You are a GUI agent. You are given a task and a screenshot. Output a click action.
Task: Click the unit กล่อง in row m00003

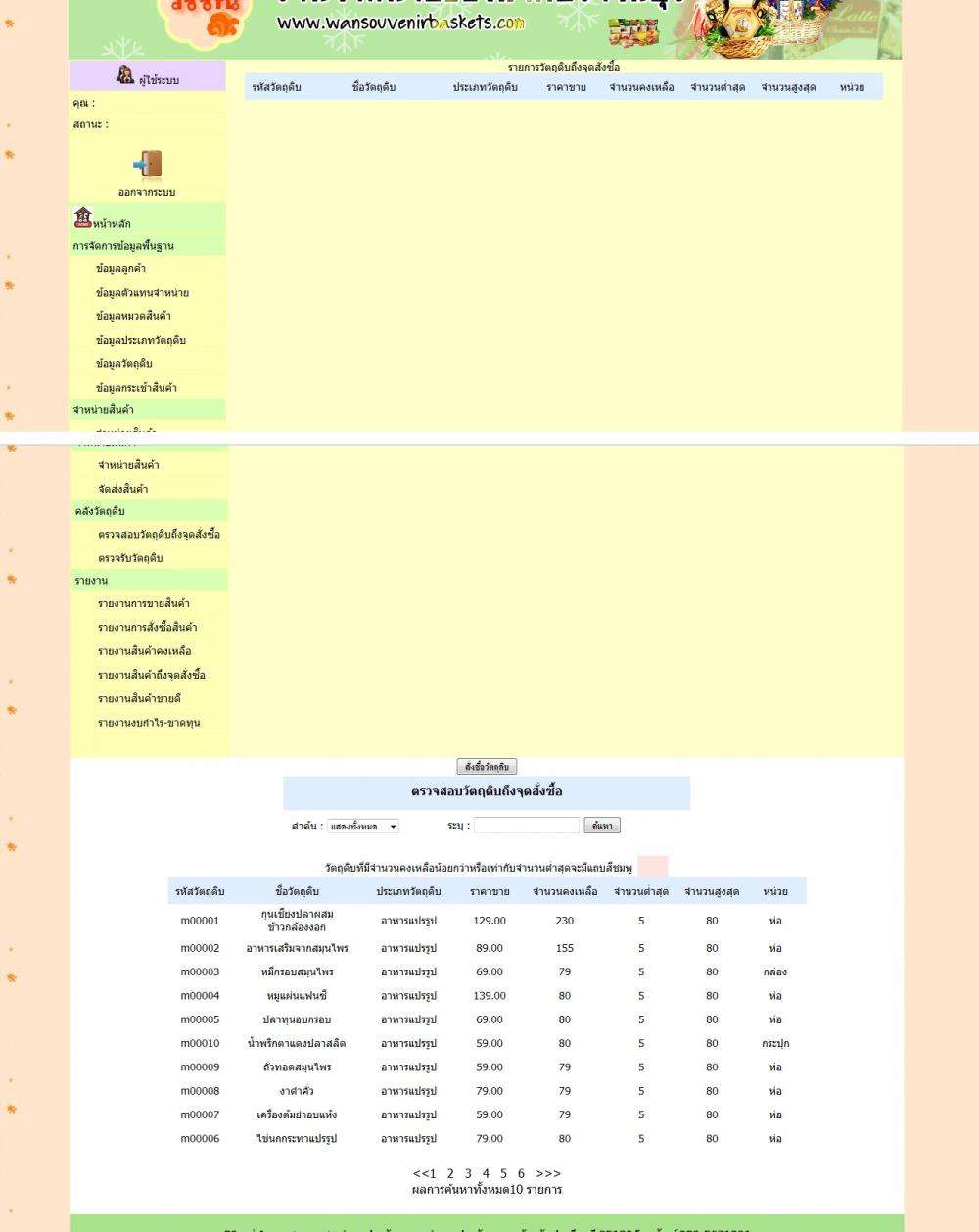click(x=775, y=971)
